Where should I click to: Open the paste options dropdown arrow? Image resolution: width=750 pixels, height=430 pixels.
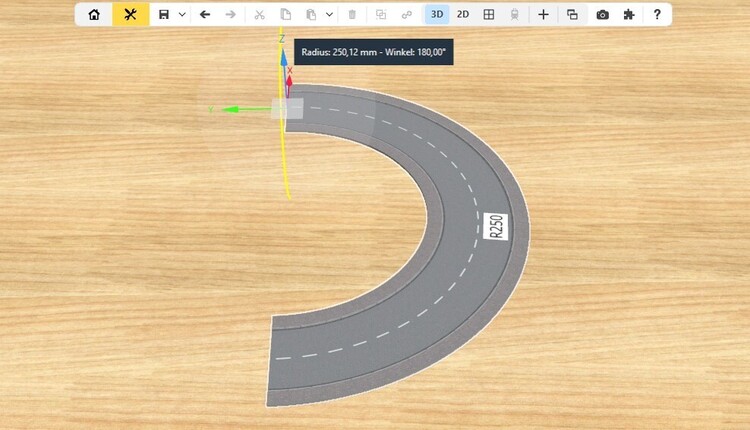(x=329, y=15)
